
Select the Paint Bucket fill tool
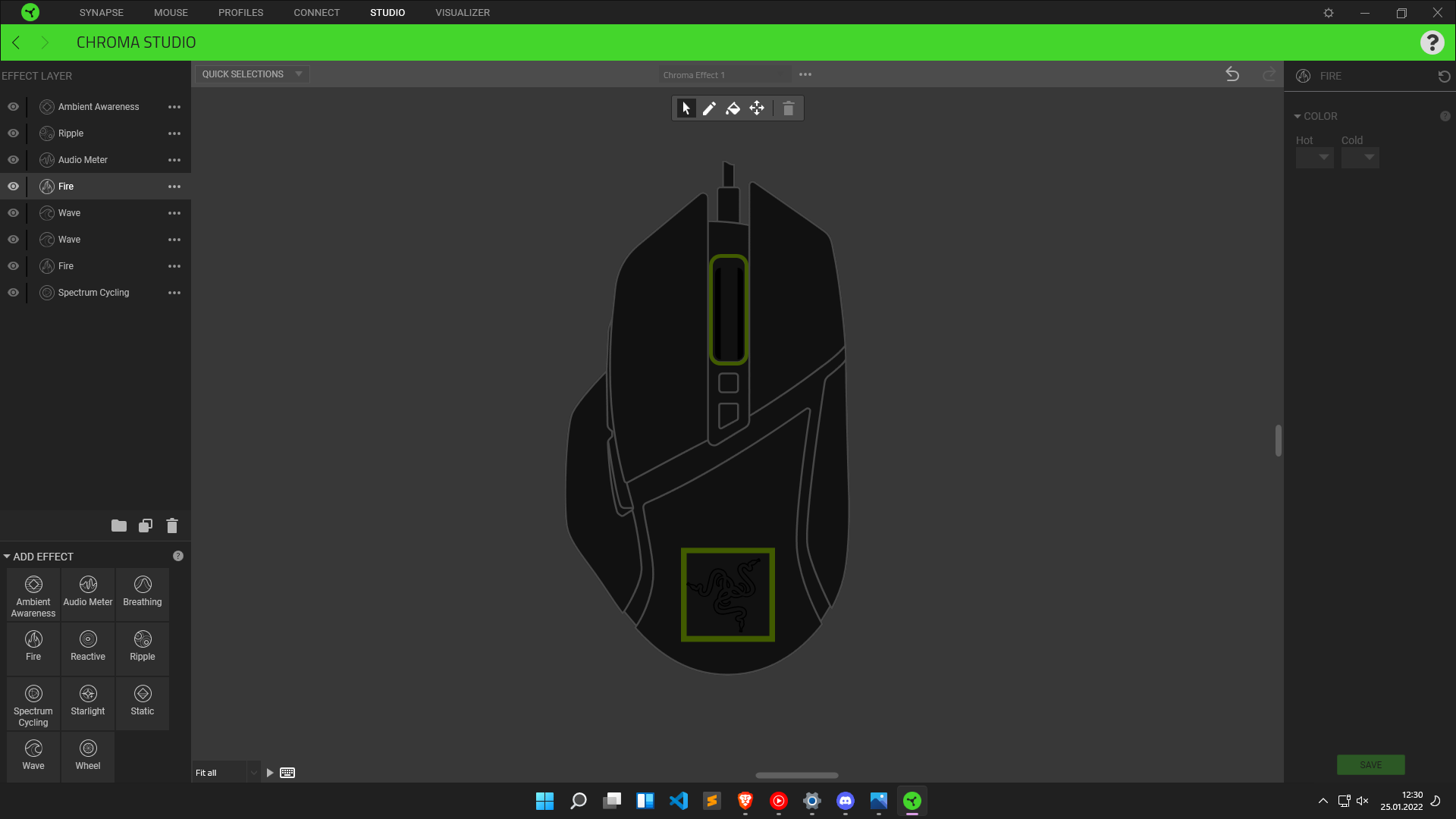click(733, 108)
